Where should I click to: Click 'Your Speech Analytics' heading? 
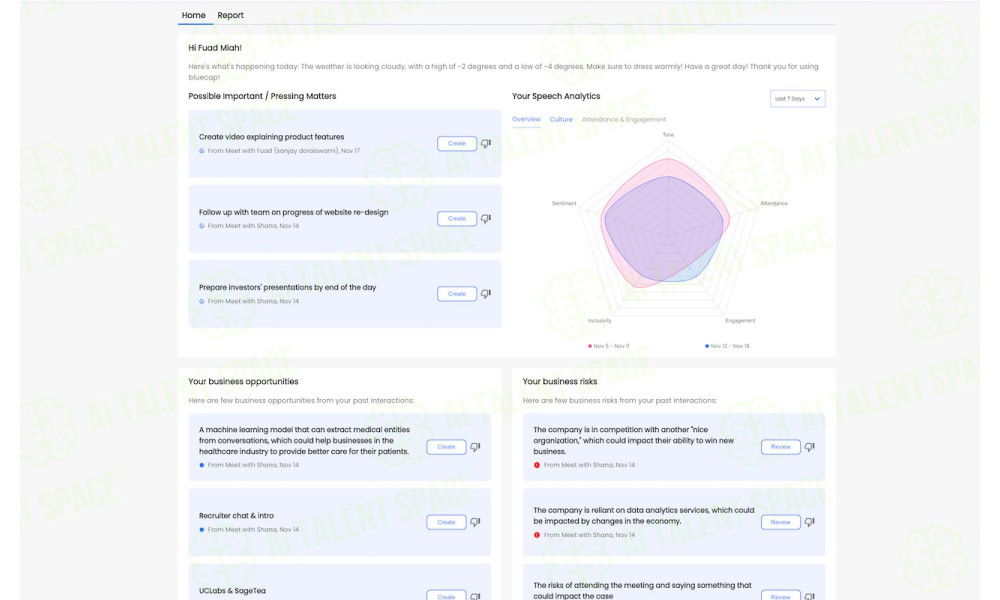(556, 96)
